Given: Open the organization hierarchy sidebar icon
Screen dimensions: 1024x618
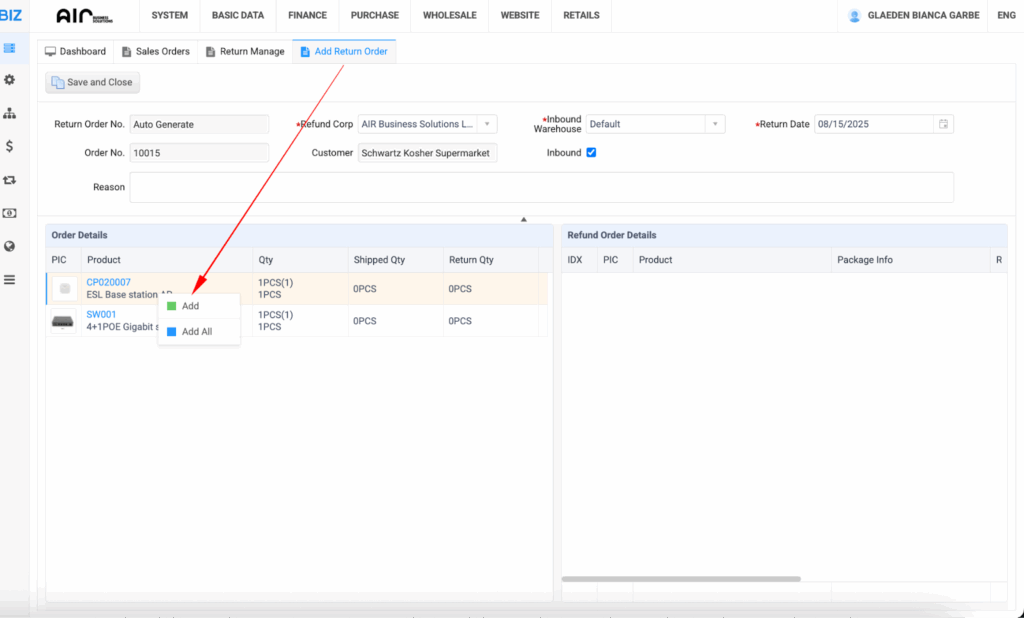Looking at the screenshot, I should pos(10,113).
